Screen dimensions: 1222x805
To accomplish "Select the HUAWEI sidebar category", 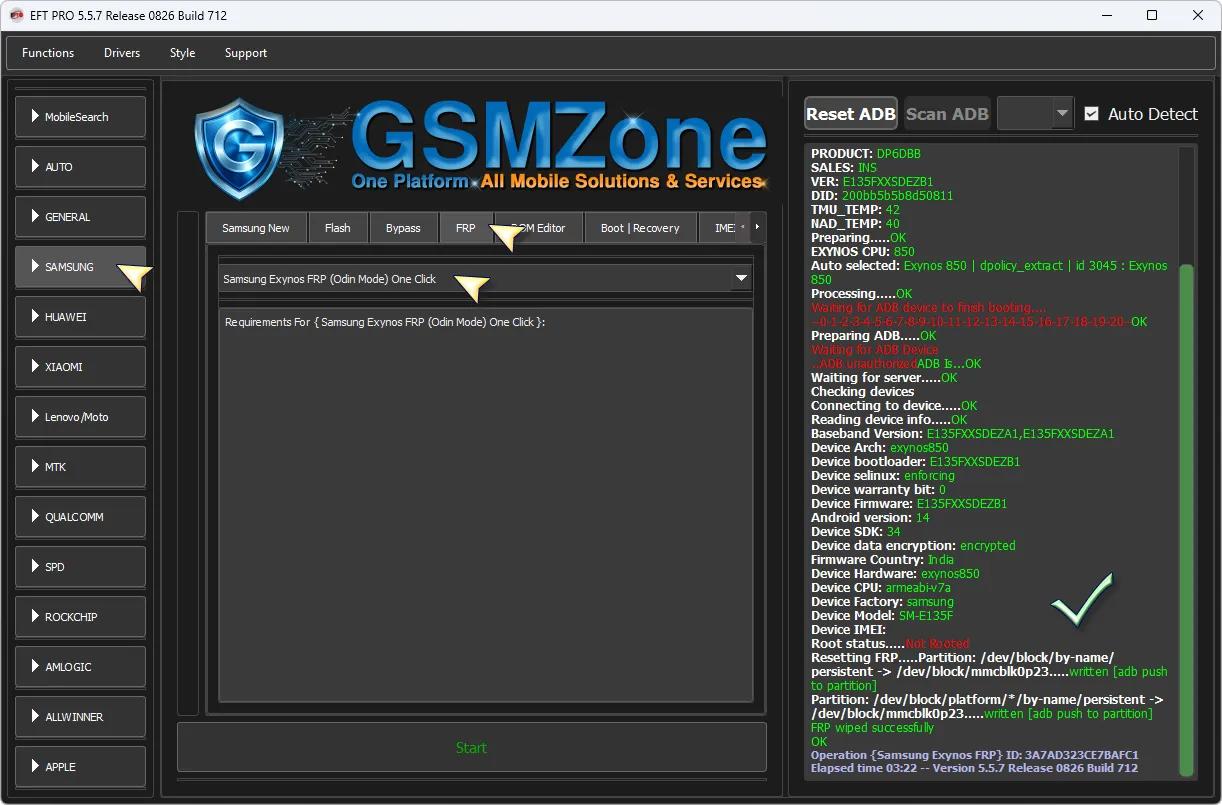I will (80, 317).
